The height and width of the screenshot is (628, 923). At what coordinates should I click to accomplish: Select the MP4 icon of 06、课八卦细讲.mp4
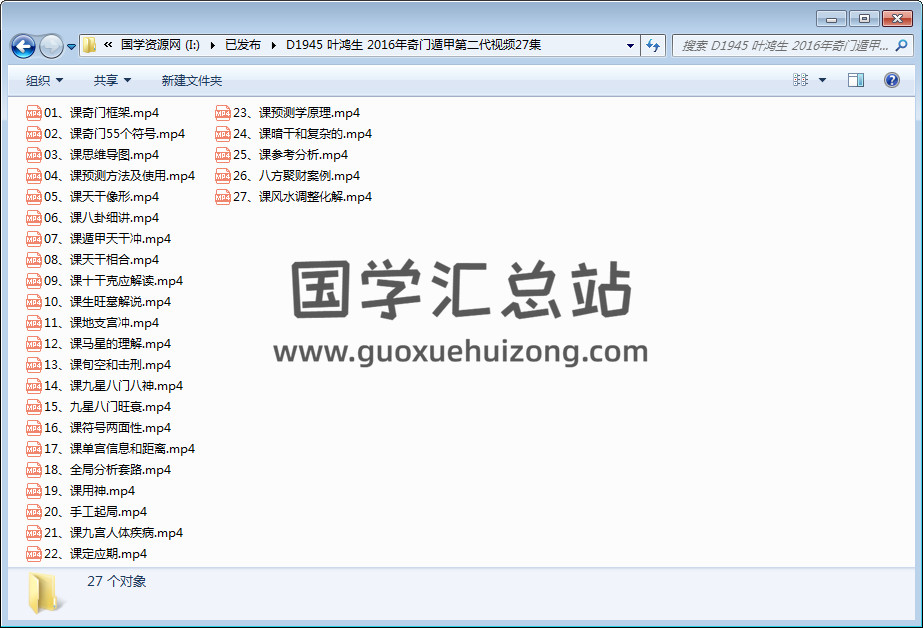coord(34,218)
